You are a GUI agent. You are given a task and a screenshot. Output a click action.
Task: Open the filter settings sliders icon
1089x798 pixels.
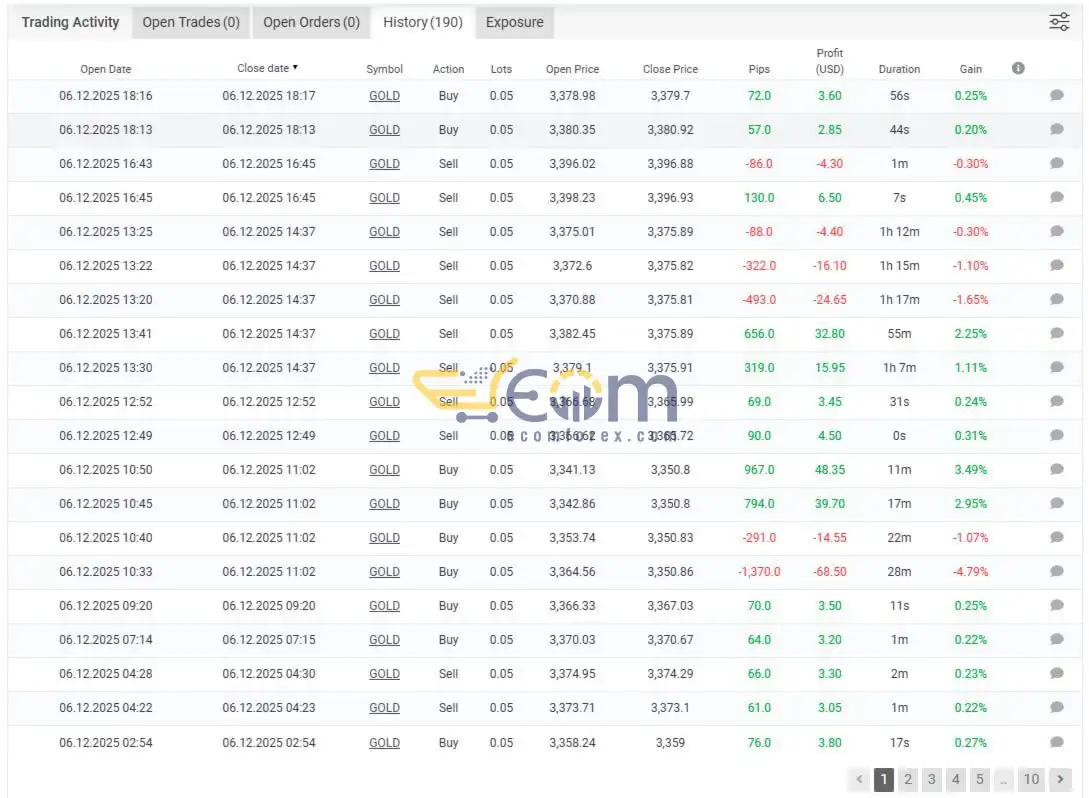click(1058, 22)
